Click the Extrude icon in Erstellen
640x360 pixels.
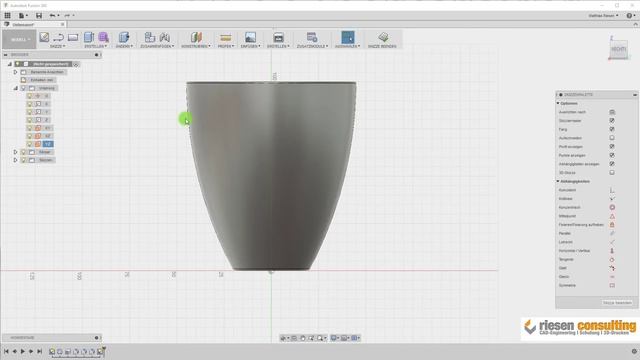(x=89, y=37)
